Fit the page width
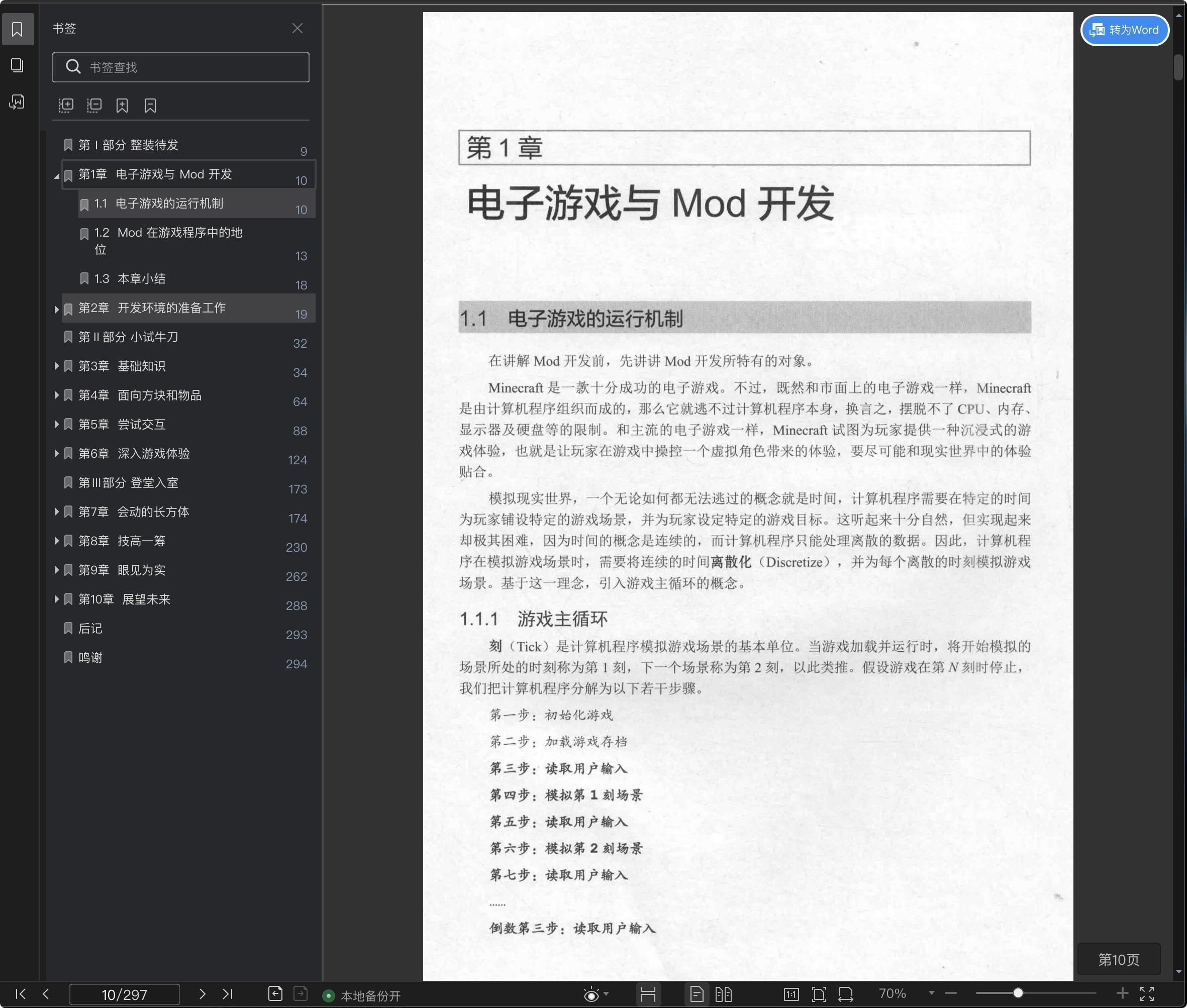Screen dimensions: 1187x1008 [846, 995]
